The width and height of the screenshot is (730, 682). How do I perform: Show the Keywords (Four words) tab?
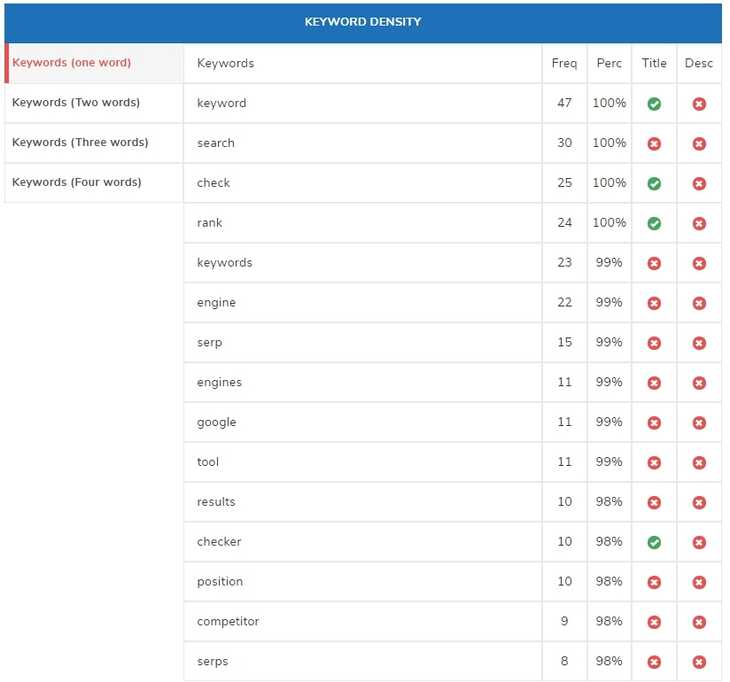pyautogui.click(x=94, y=182)
